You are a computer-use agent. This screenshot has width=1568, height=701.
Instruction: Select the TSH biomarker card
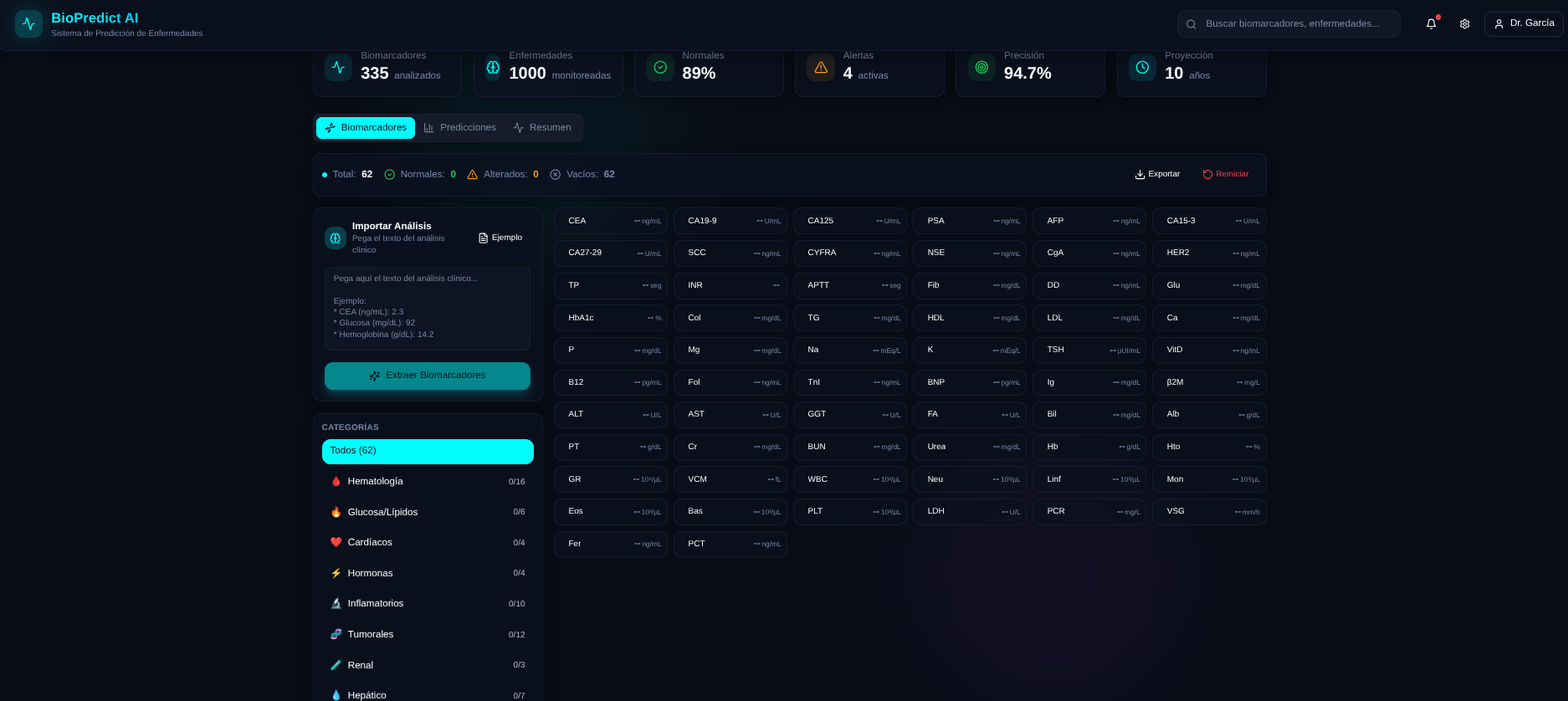pyautogui.click(x=1089, y=350)
